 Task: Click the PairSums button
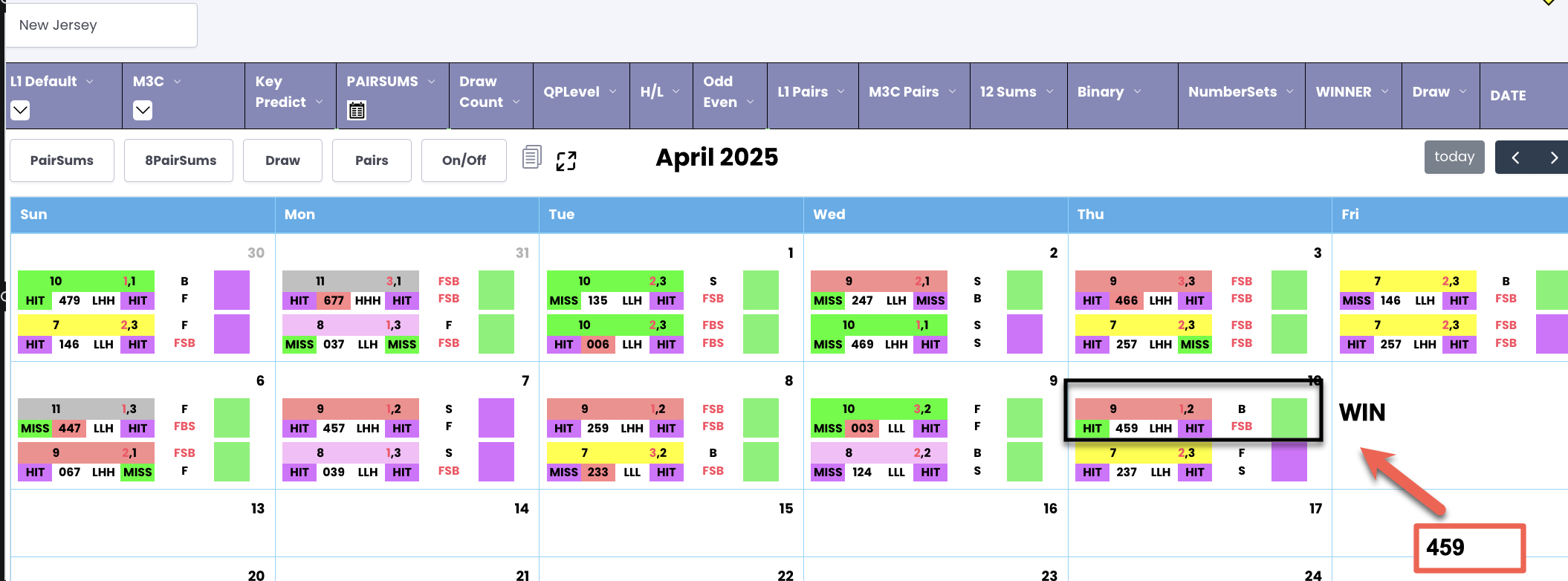click(62, 160)
